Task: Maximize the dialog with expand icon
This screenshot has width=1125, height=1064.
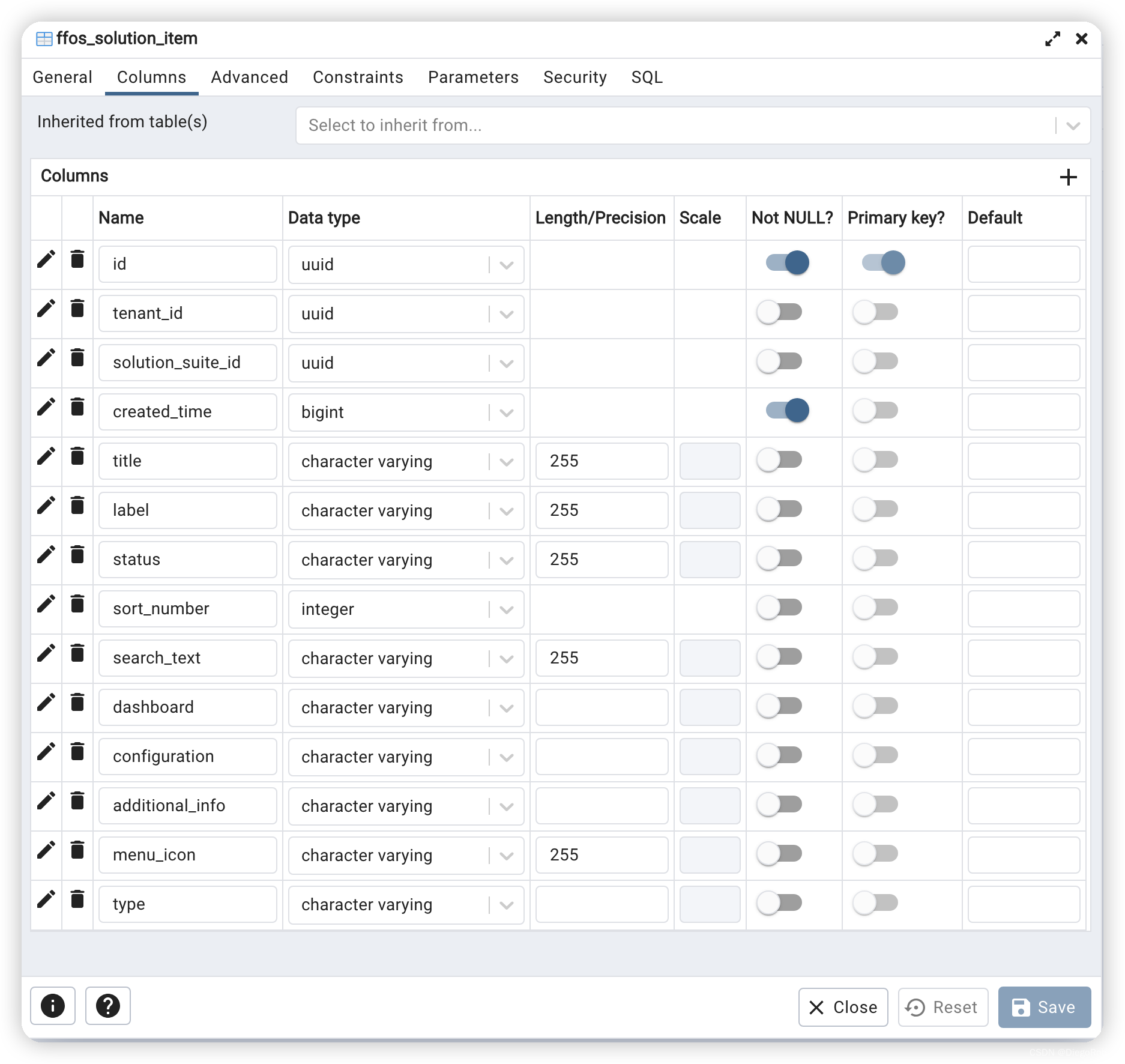Action: [x=1052, y=39]
